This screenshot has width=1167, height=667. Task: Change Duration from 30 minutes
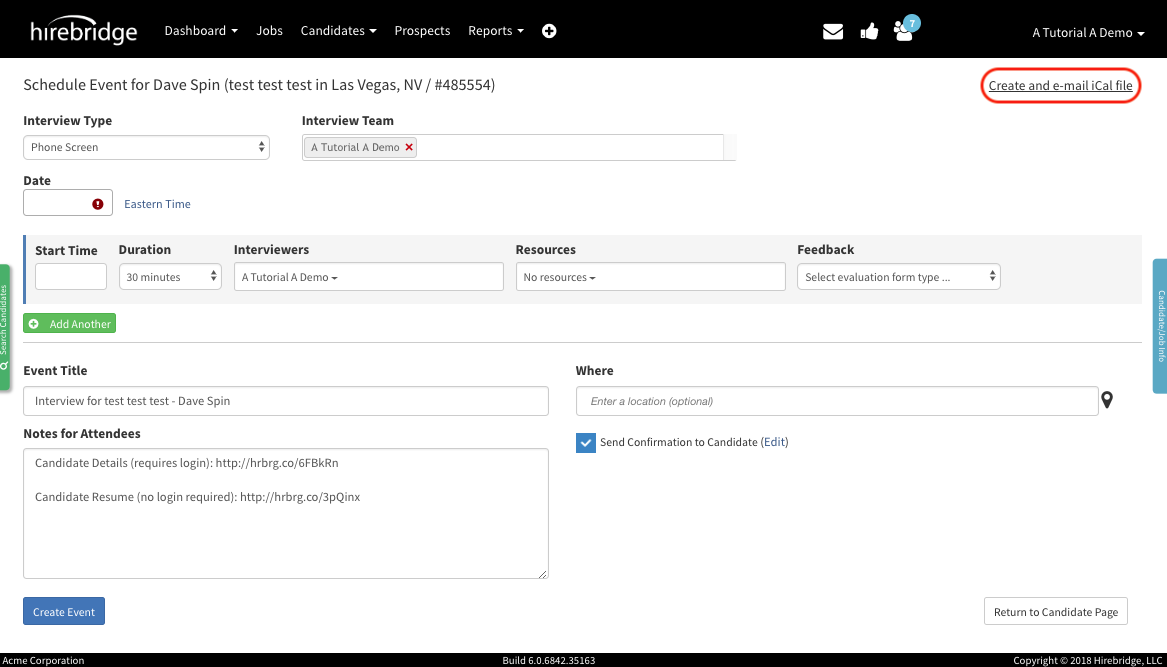[x=169, y=276]
